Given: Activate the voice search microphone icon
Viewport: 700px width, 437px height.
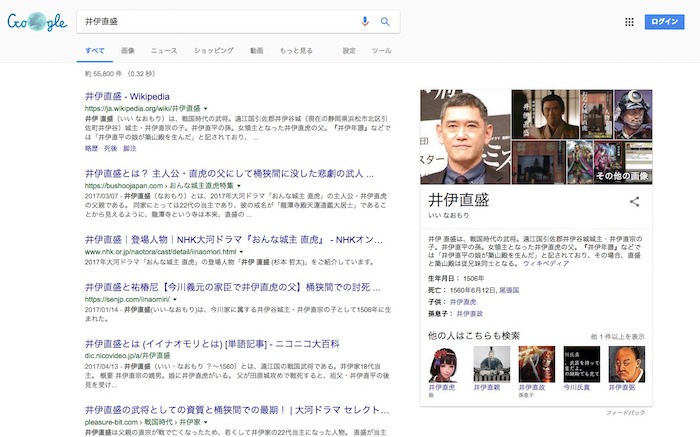Looking at the screenshot, I should [365, 21].
